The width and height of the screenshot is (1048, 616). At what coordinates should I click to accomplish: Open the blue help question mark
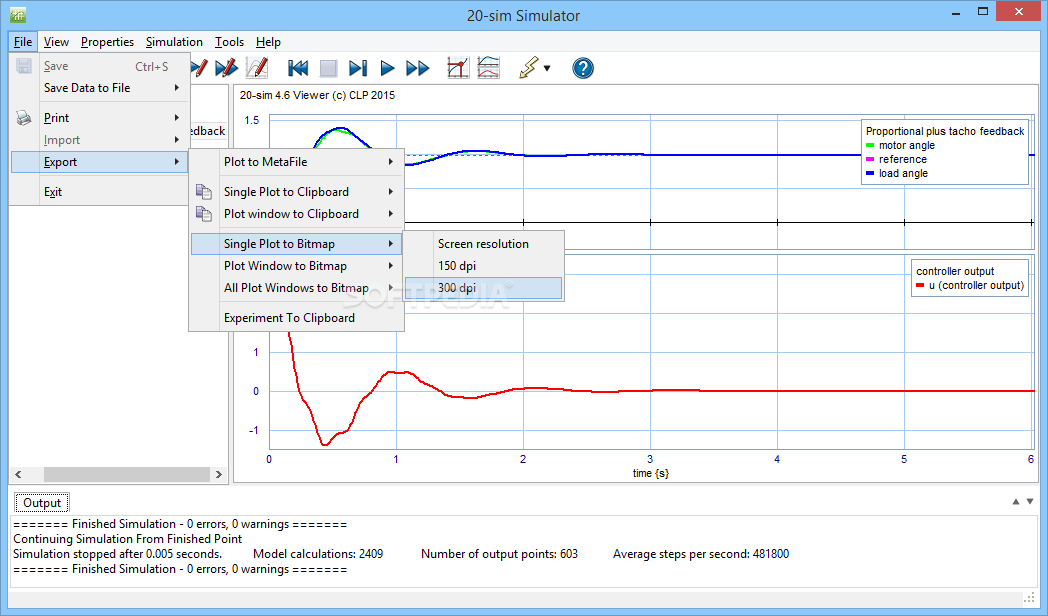point(583,67)
